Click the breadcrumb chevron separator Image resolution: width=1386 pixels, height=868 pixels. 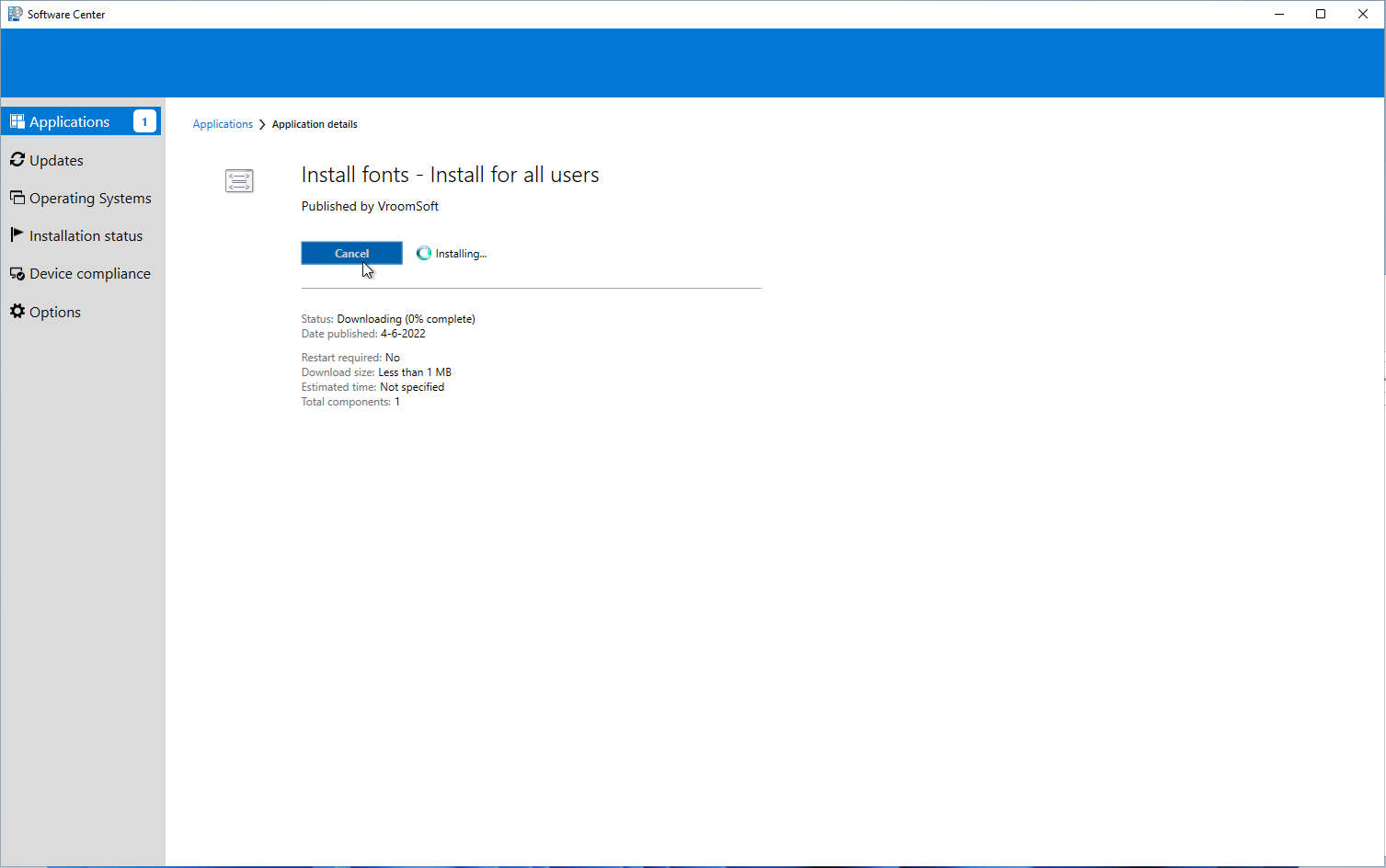point(262,124)
